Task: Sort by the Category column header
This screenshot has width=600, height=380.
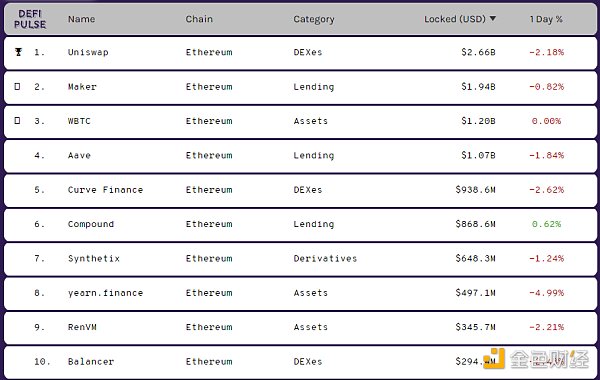Action: coord(314,20)
